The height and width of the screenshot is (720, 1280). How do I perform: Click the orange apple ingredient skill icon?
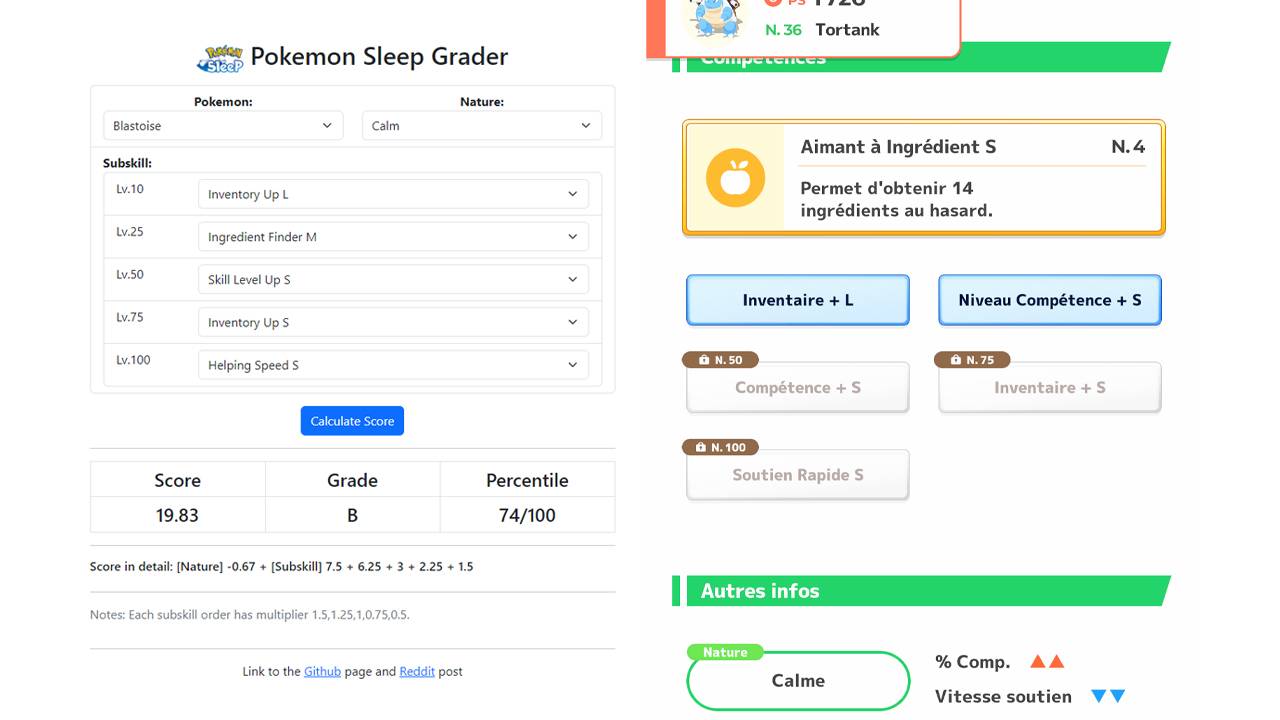pos(735,178)
